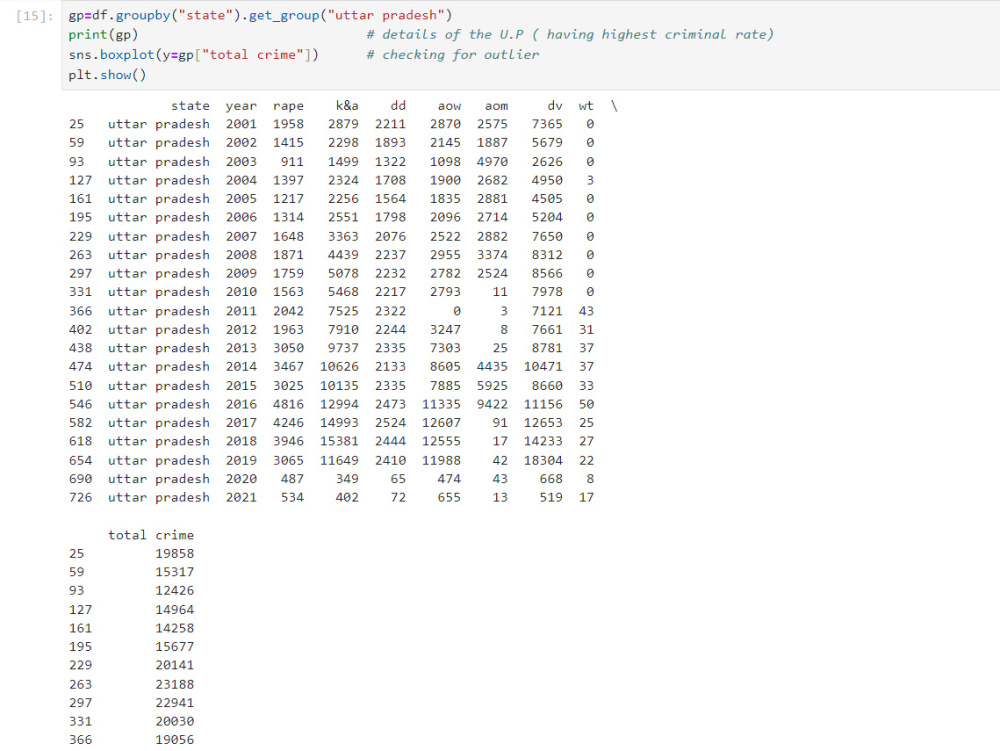Click the 'dd' column header
The width and height of the screenshot is (1000, 751).
[x=398, y=106]
